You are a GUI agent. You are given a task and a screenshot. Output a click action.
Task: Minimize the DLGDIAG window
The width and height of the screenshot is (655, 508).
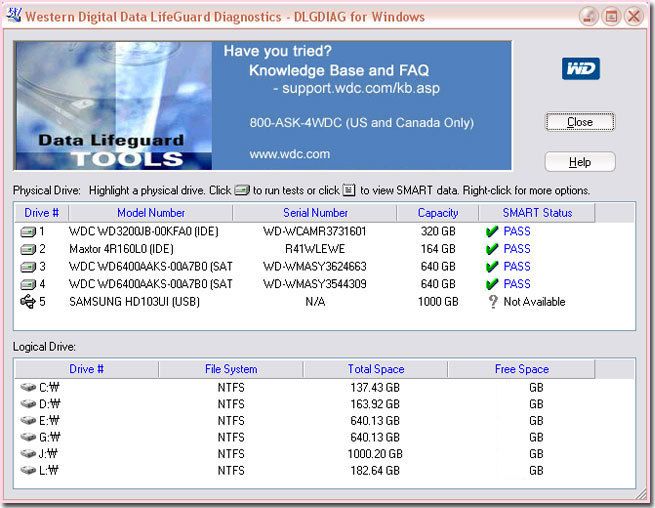(x=589, y=17)
